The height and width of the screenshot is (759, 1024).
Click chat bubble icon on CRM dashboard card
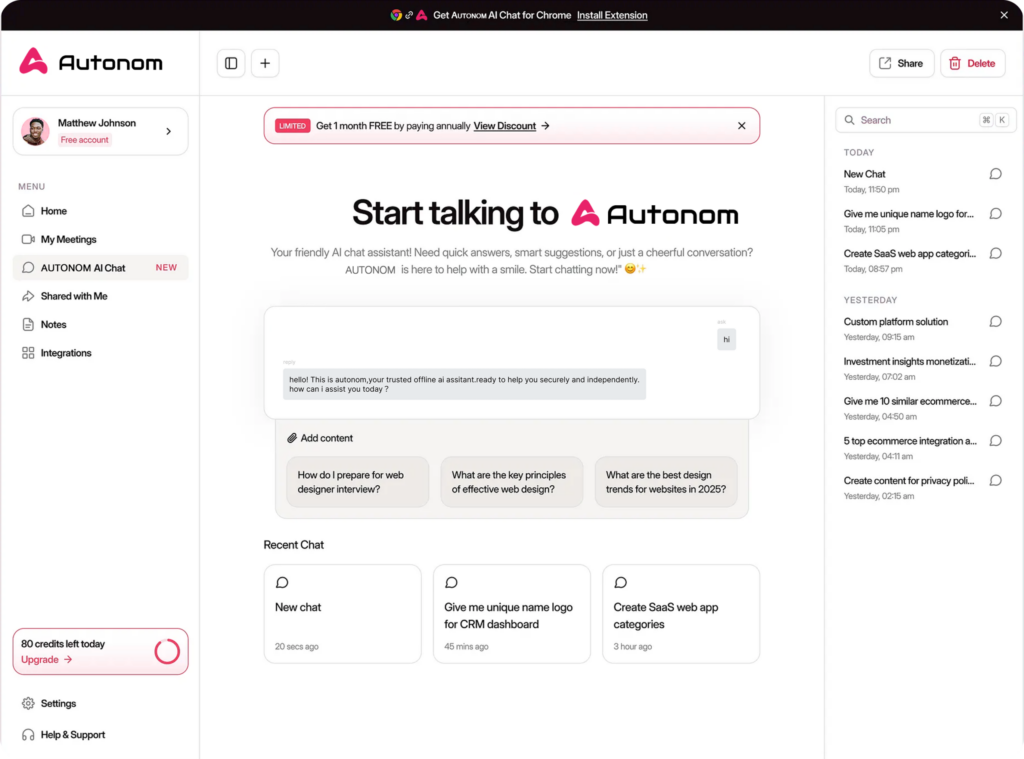point(451,583)
